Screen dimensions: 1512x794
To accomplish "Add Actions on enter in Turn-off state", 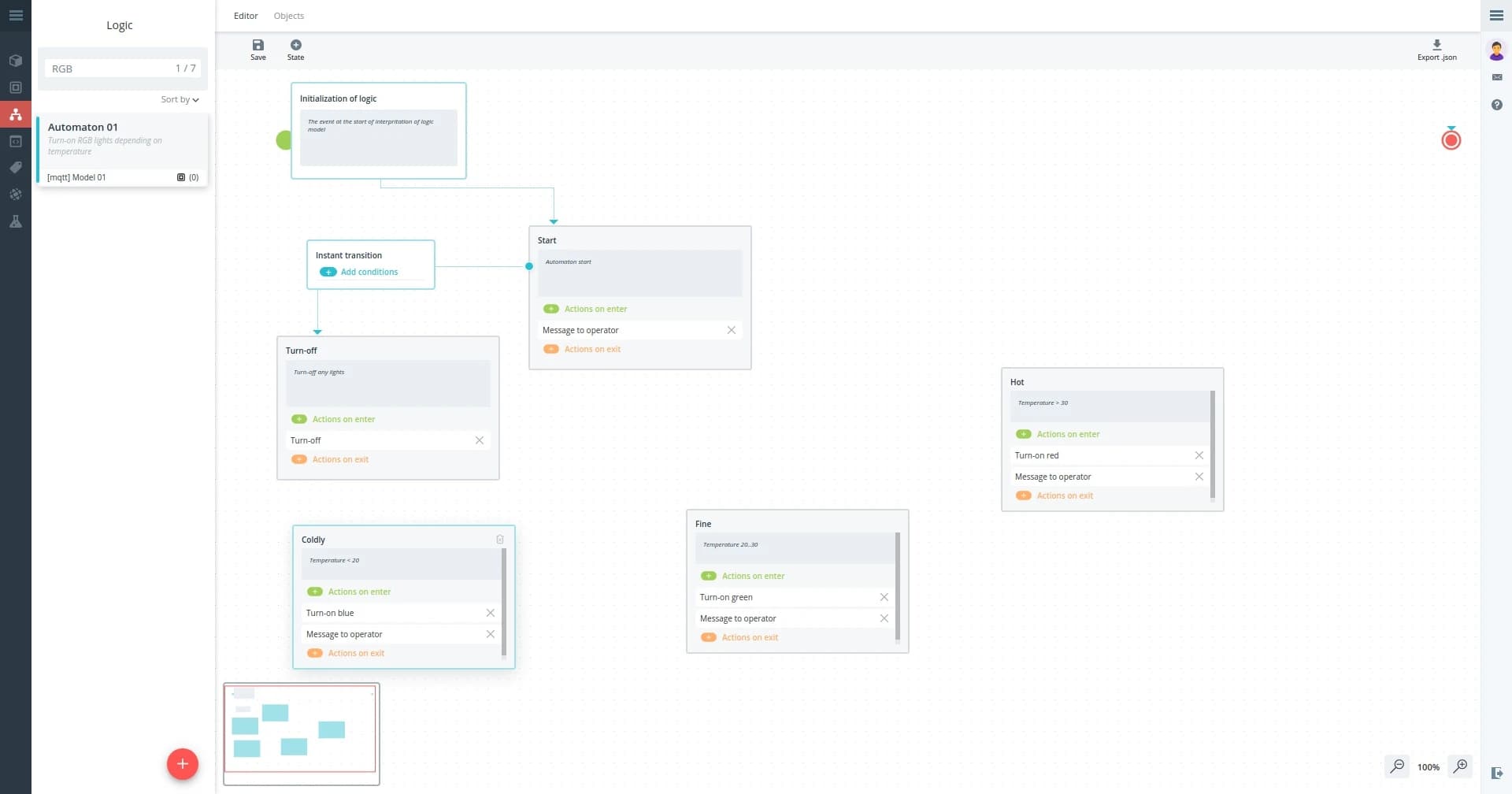I will tap(299, 419).
